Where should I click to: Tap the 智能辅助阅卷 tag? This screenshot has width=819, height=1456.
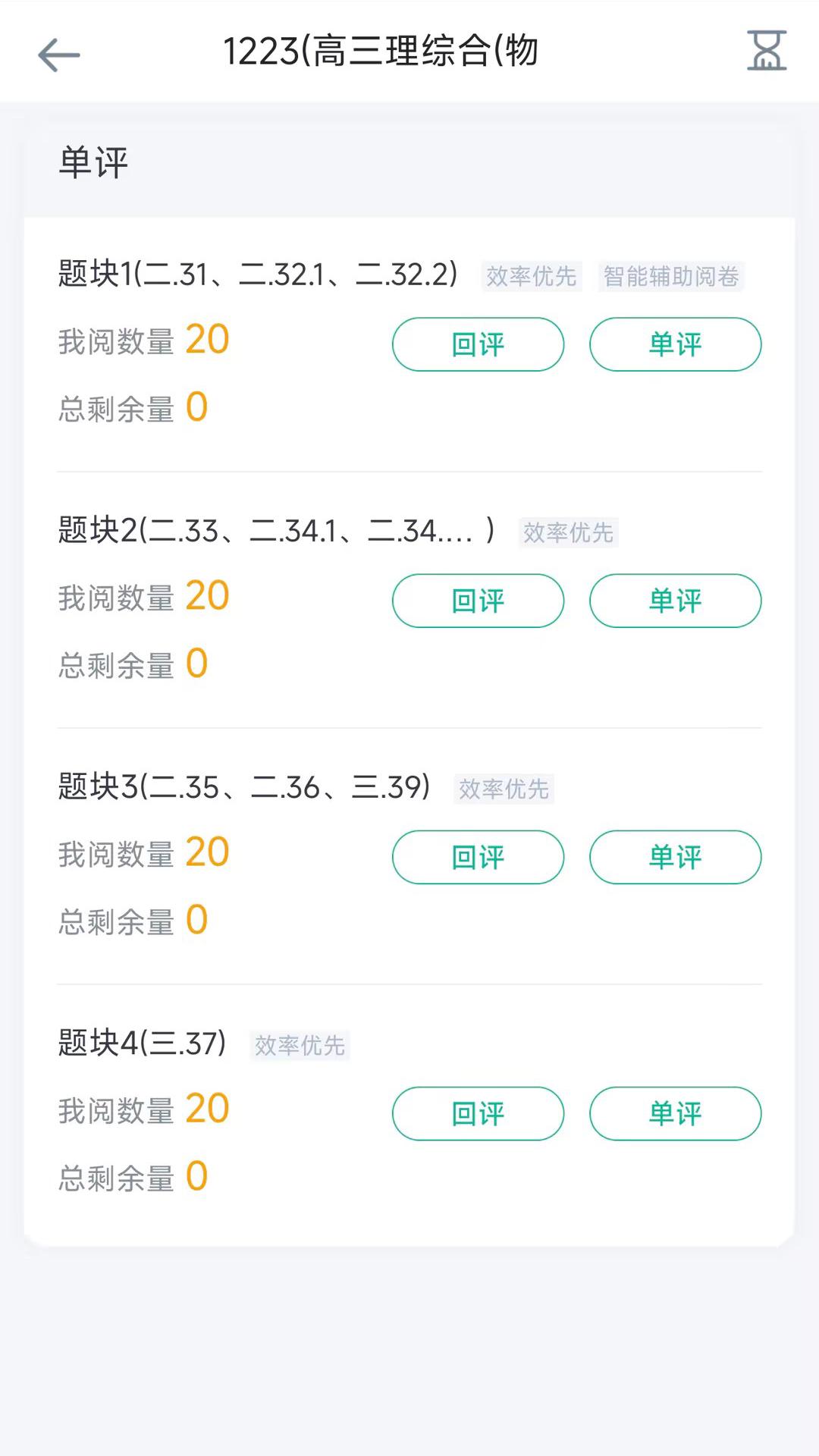tap(670, 276)
